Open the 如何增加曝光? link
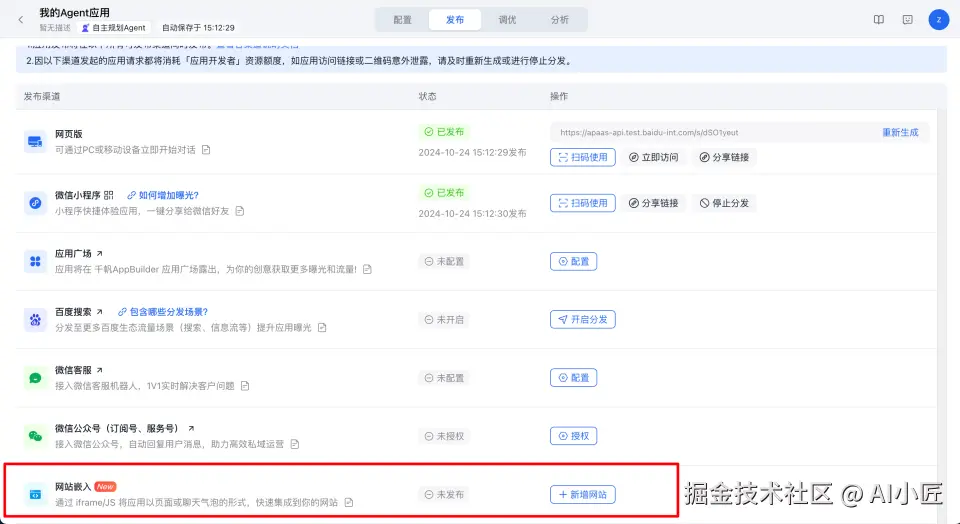This screenshot has height=524, width=960. tap(163, 195)
